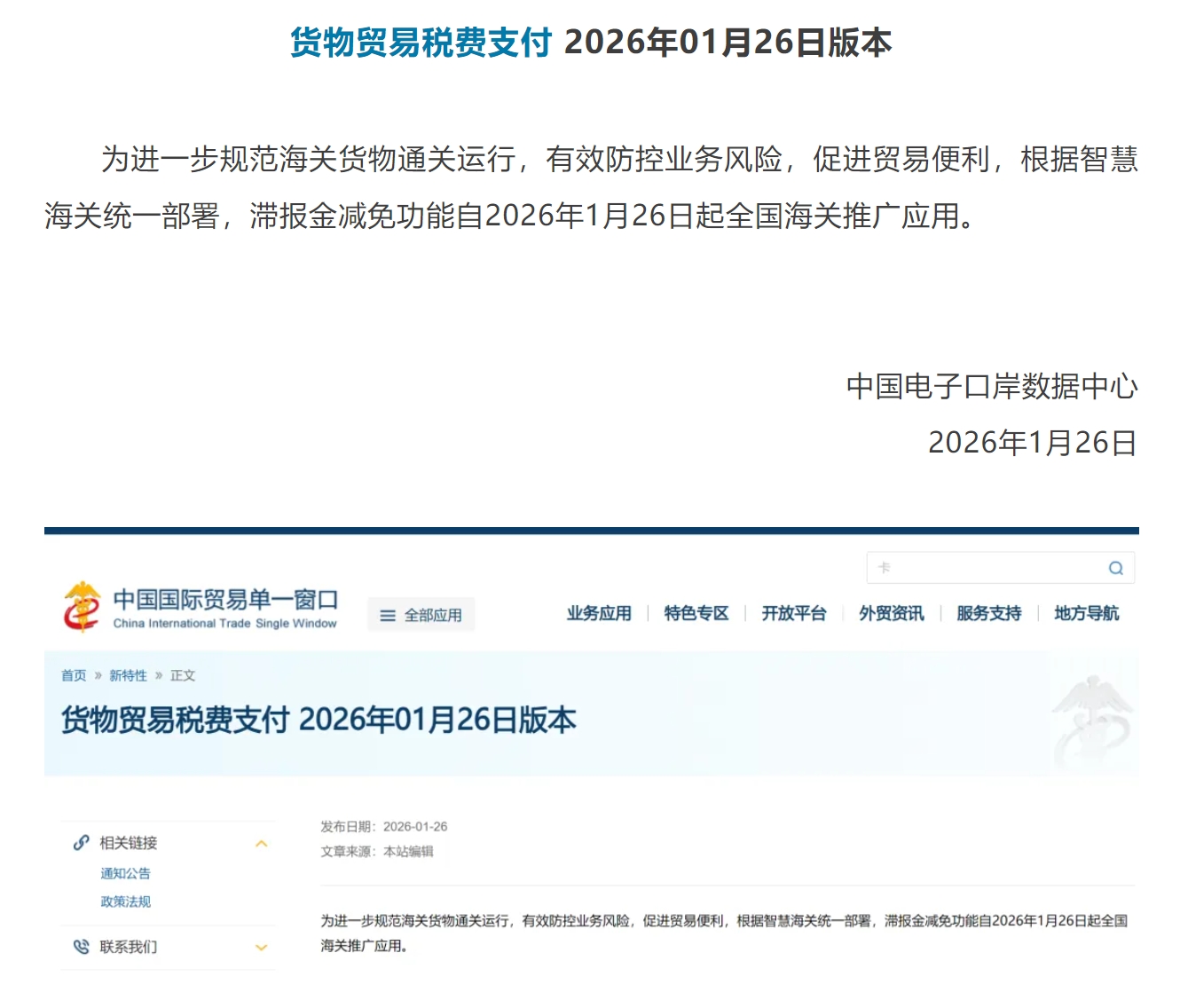Open the 服务支持 navigation menu
1180x1008 pixels.
987,613
